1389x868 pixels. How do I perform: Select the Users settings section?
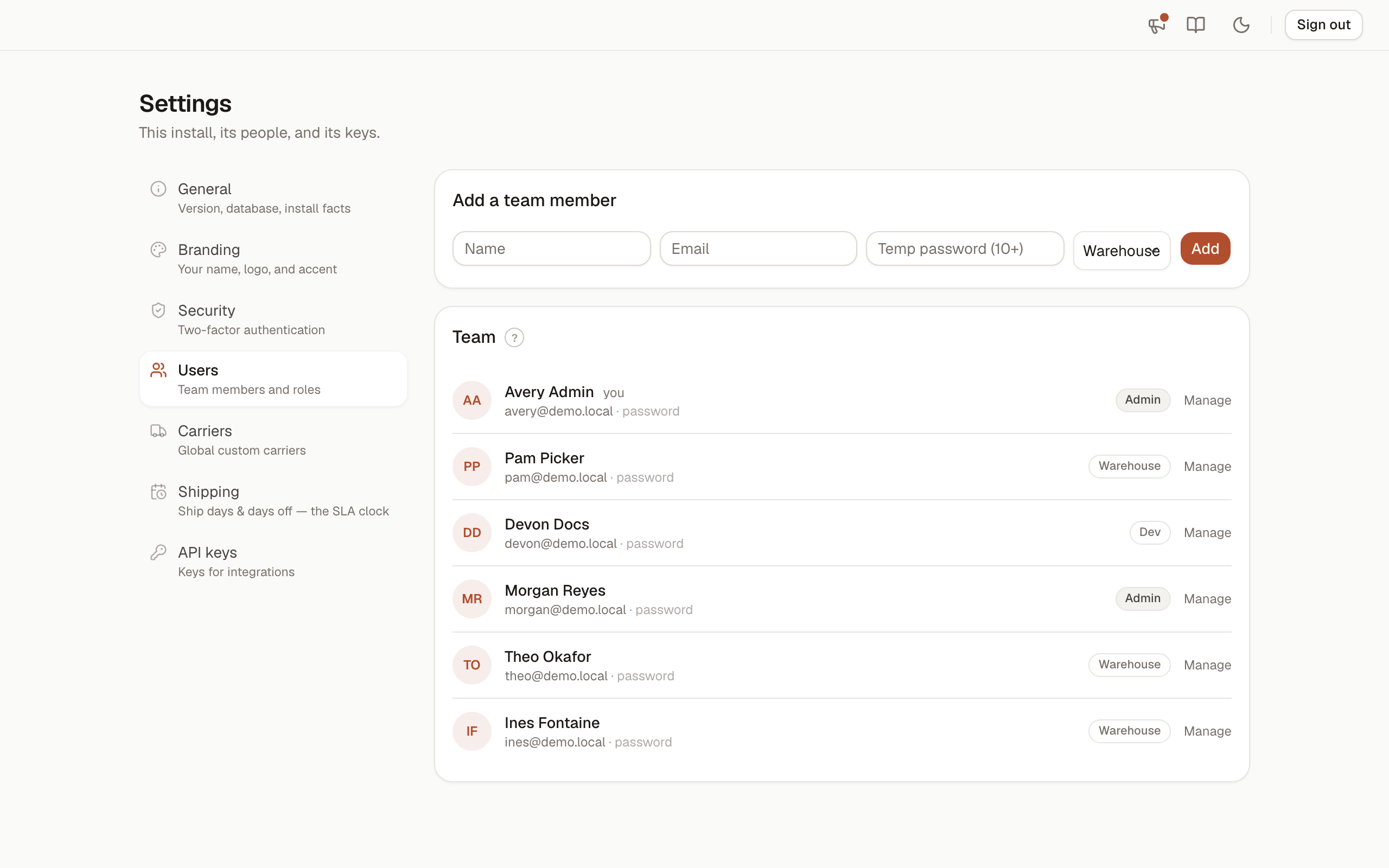coord(273,379)
